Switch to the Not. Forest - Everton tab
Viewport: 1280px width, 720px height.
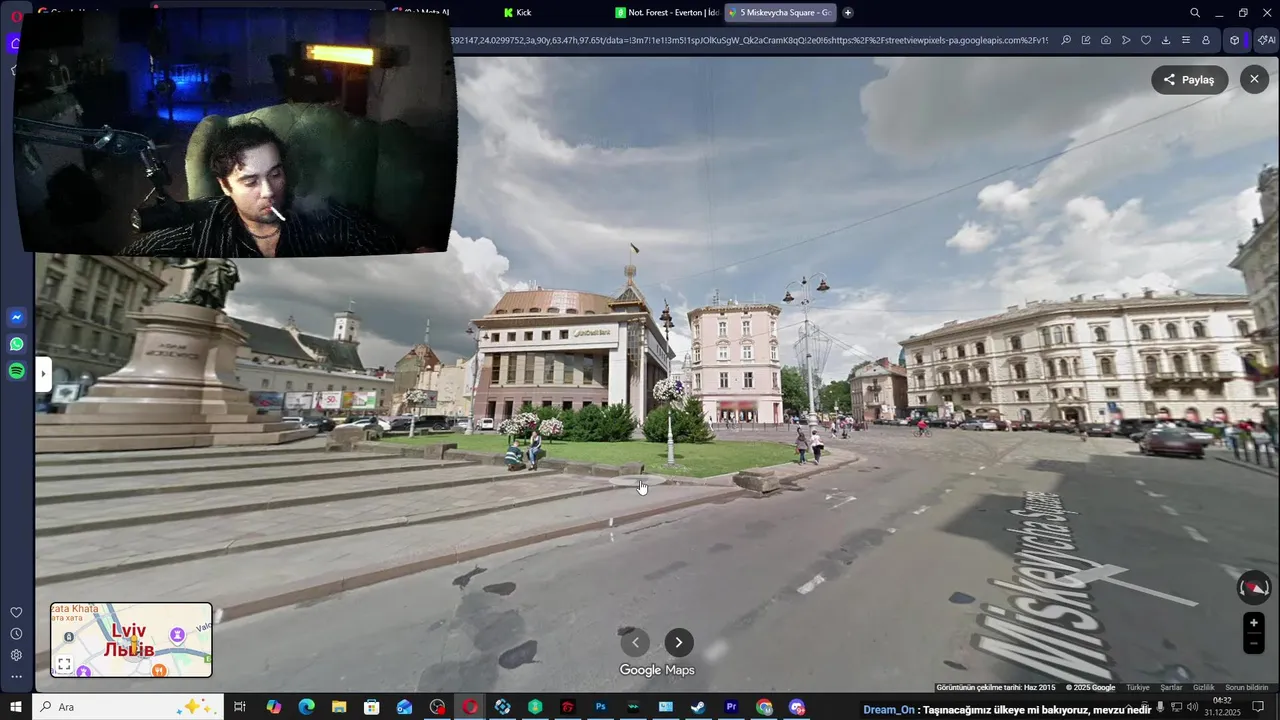click(666, 13)
